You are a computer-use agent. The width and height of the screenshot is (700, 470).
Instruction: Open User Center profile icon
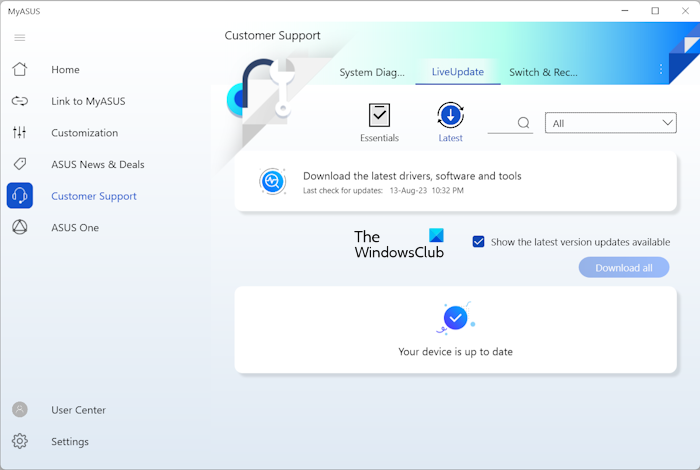(x=20, y=410)
